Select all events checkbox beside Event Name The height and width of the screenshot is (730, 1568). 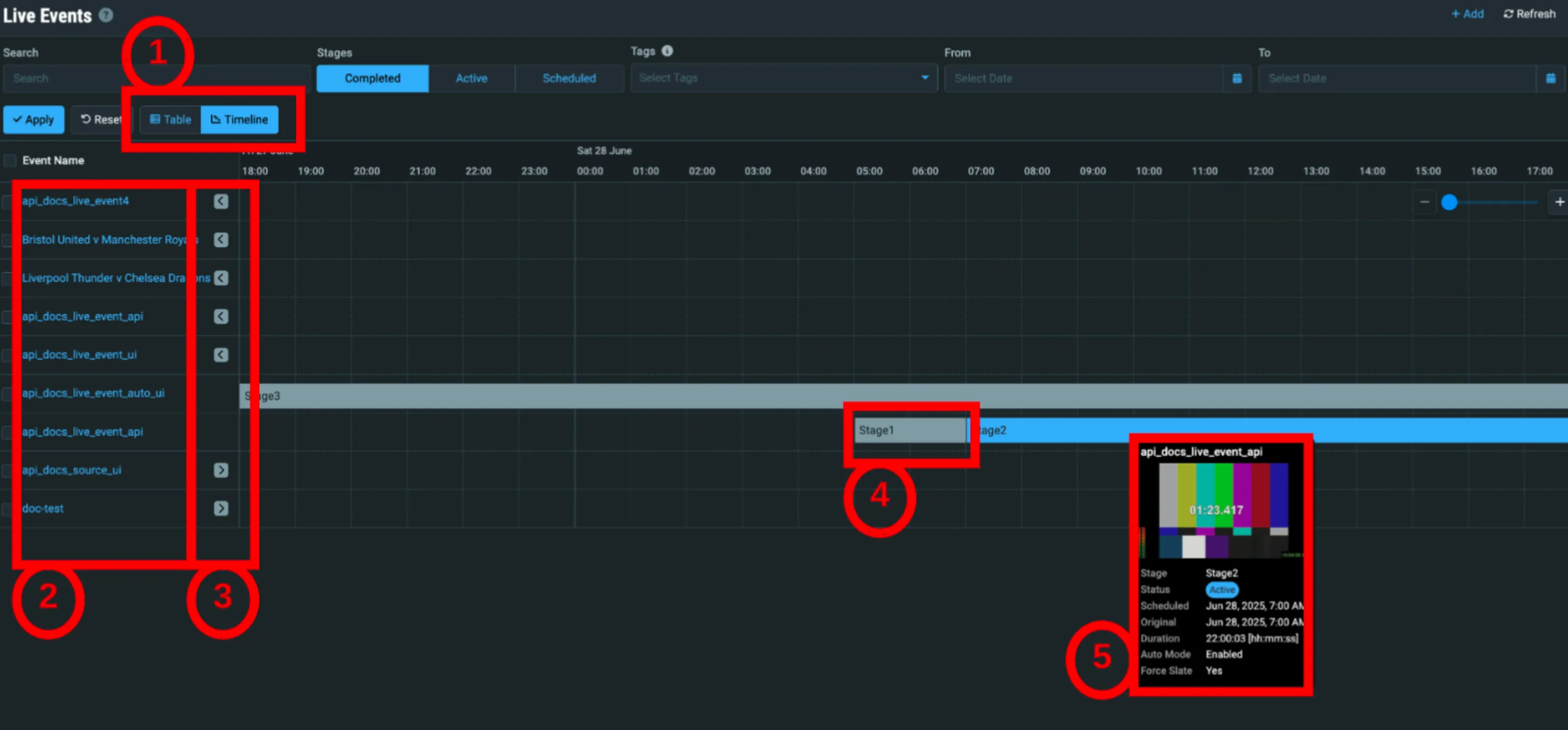[x=10, y=161]
